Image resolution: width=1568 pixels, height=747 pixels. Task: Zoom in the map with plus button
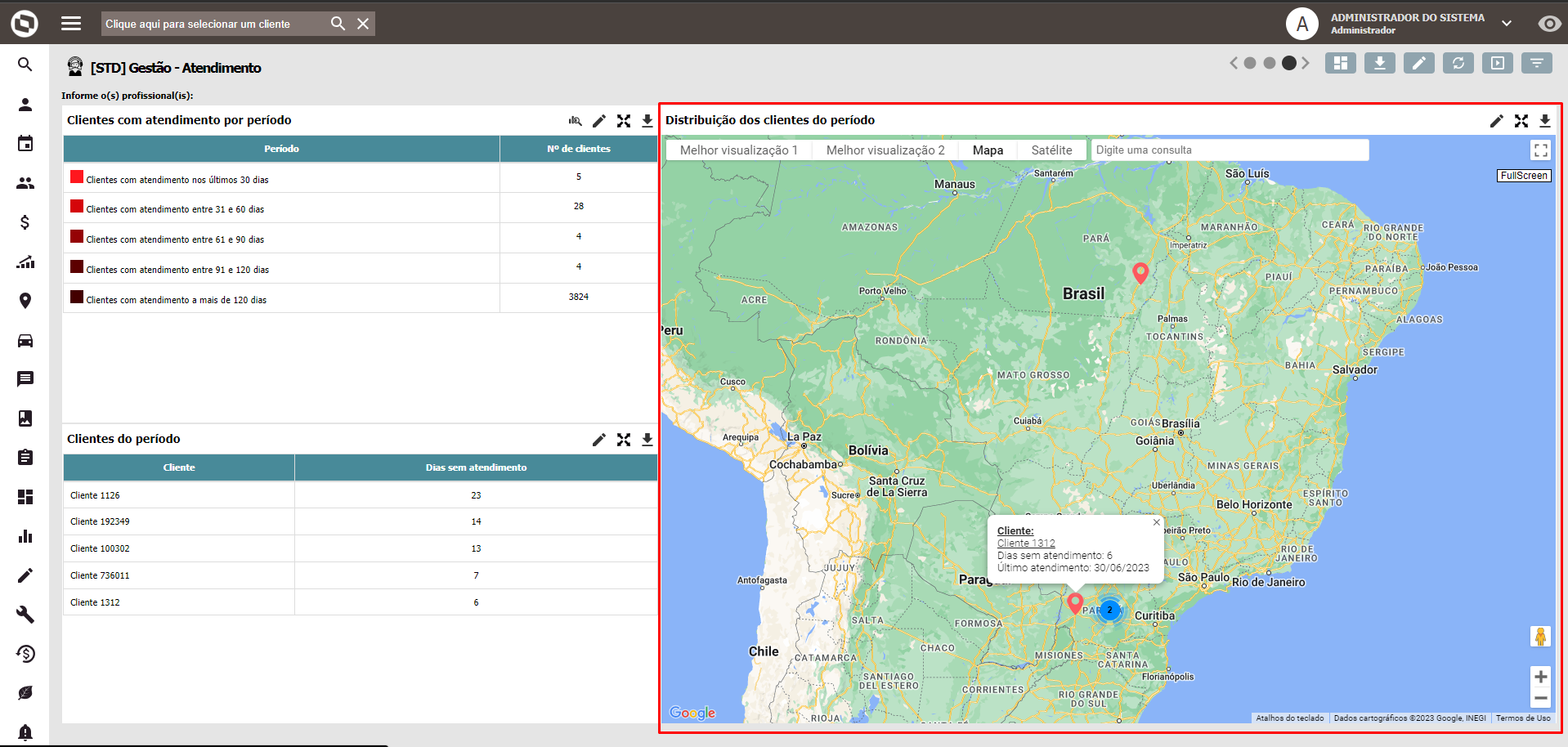click(1540, 677)
